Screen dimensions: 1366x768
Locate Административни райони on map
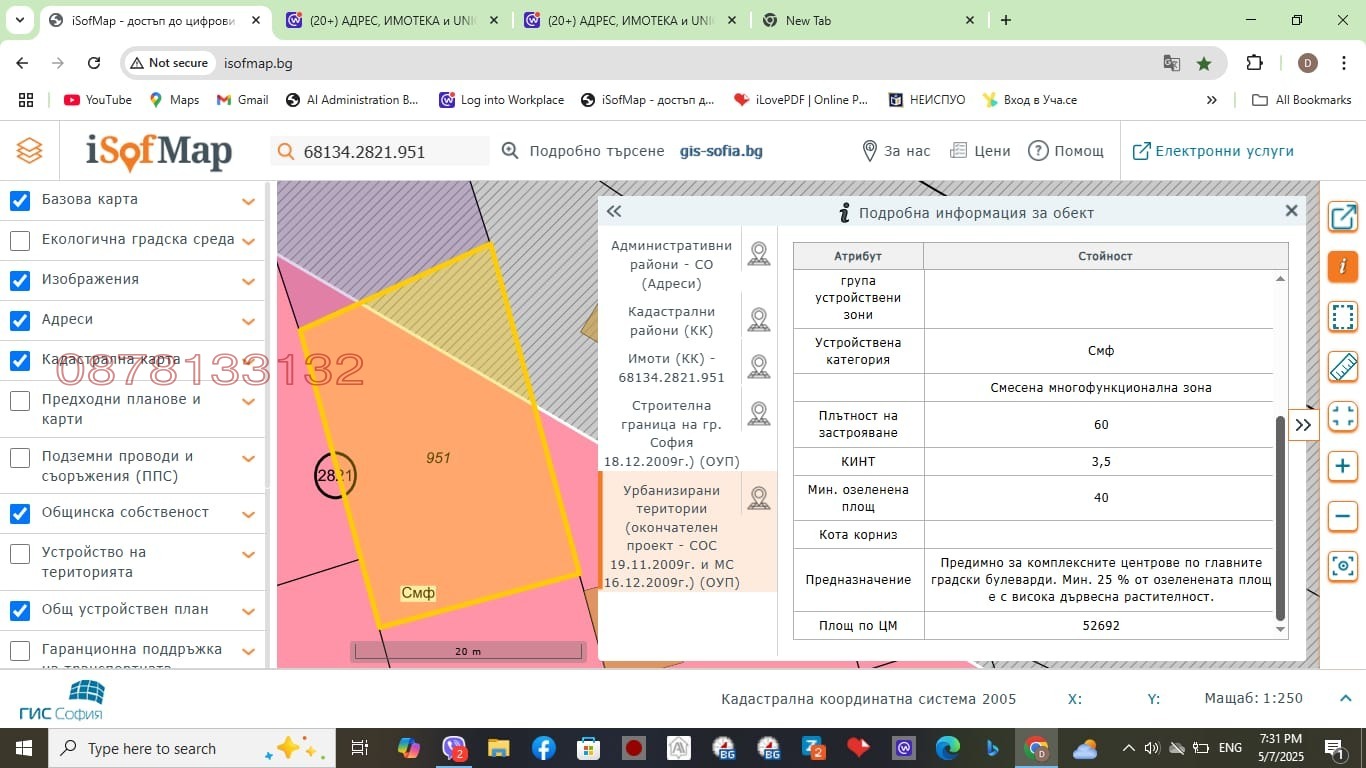759,254
